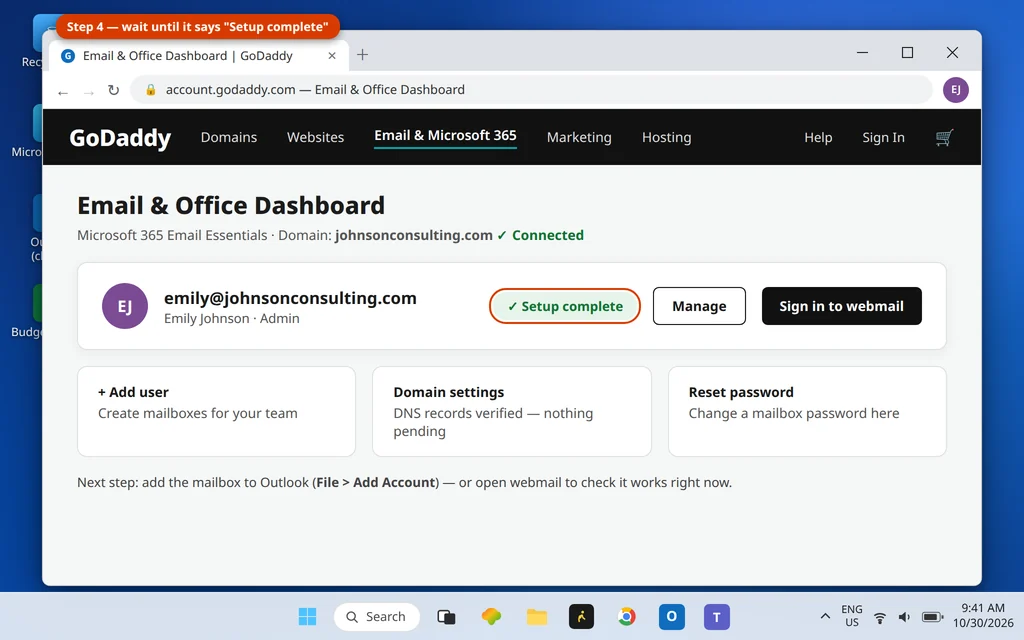The width and height of the screenshot is (1024, 640).
Task: Click the johnsonconsulting.com domain text
Action: pos(414,235)
